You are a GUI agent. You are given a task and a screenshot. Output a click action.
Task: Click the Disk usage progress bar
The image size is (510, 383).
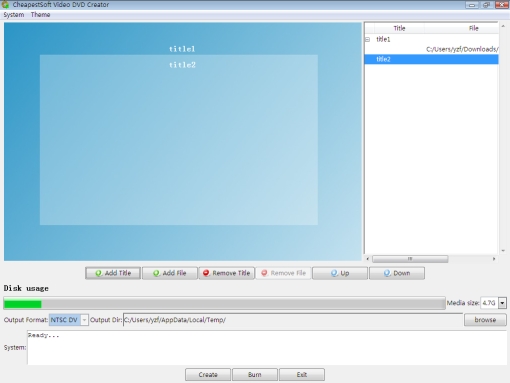click(224, 304)
